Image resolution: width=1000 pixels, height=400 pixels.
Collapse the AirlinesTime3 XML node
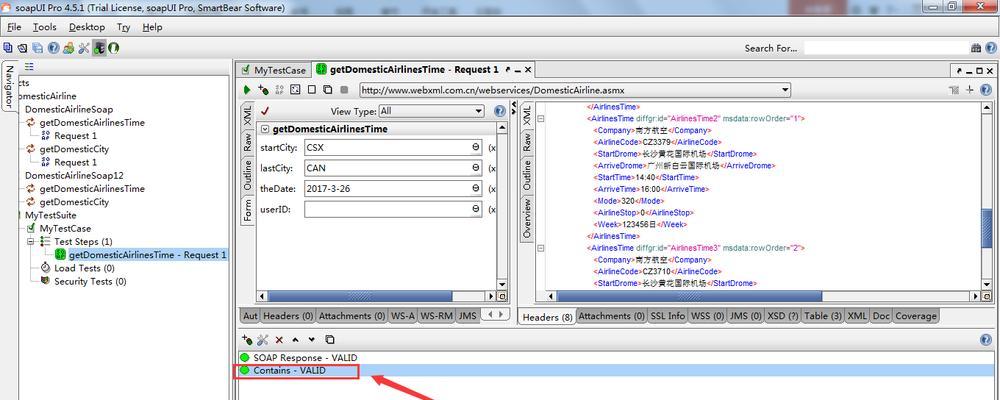[541, 248]
